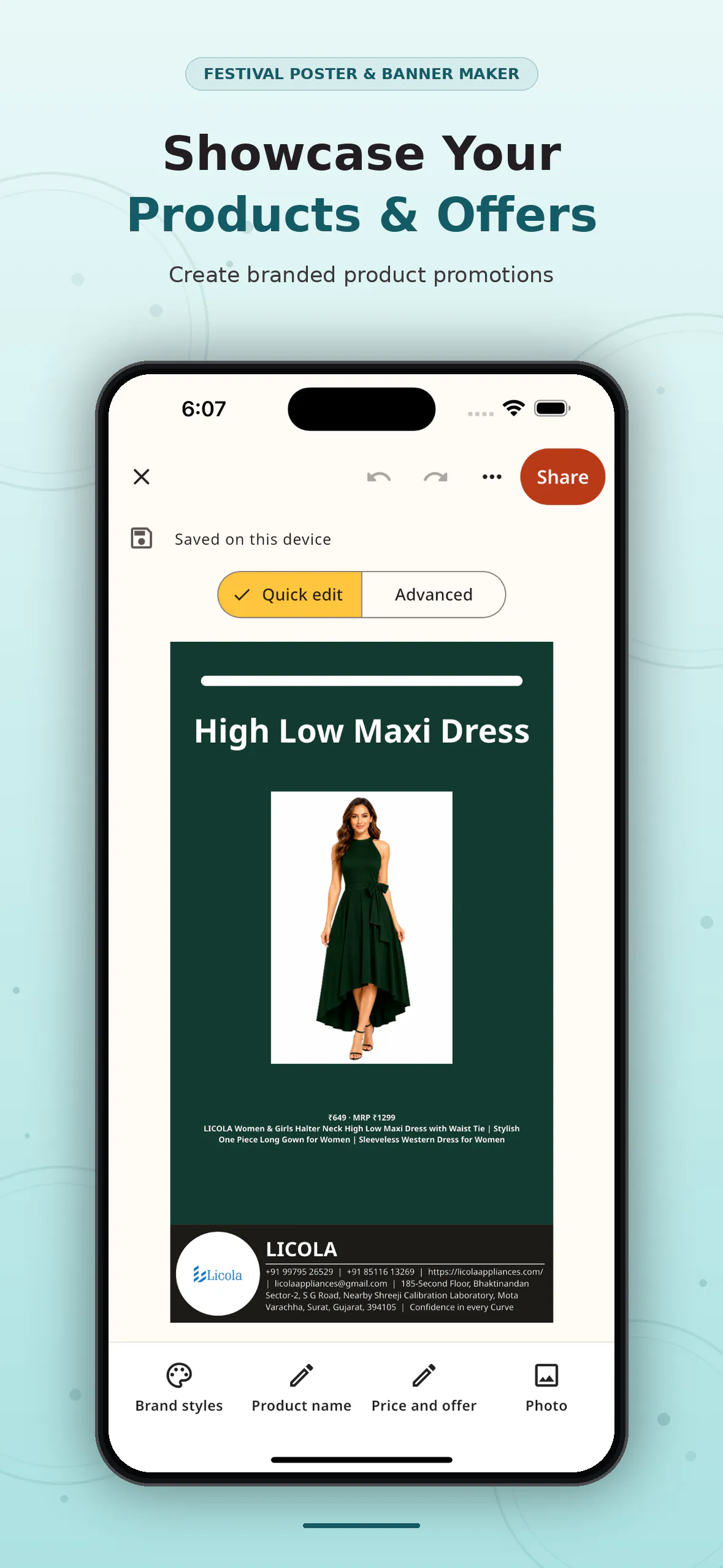Select the product description starting 'LICOLA Women & Girls'

coord(362,1134)
